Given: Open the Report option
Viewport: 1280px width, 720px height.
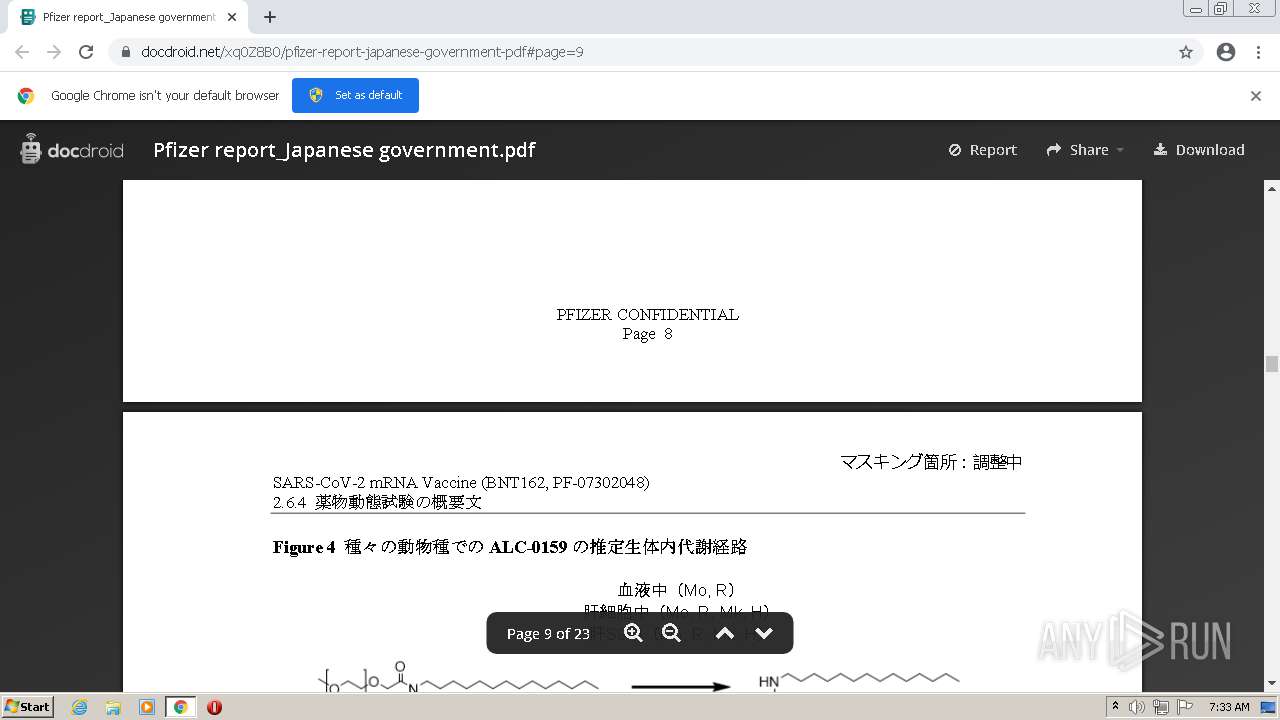Looking at the screenshot, I should [x=982, y=150].
